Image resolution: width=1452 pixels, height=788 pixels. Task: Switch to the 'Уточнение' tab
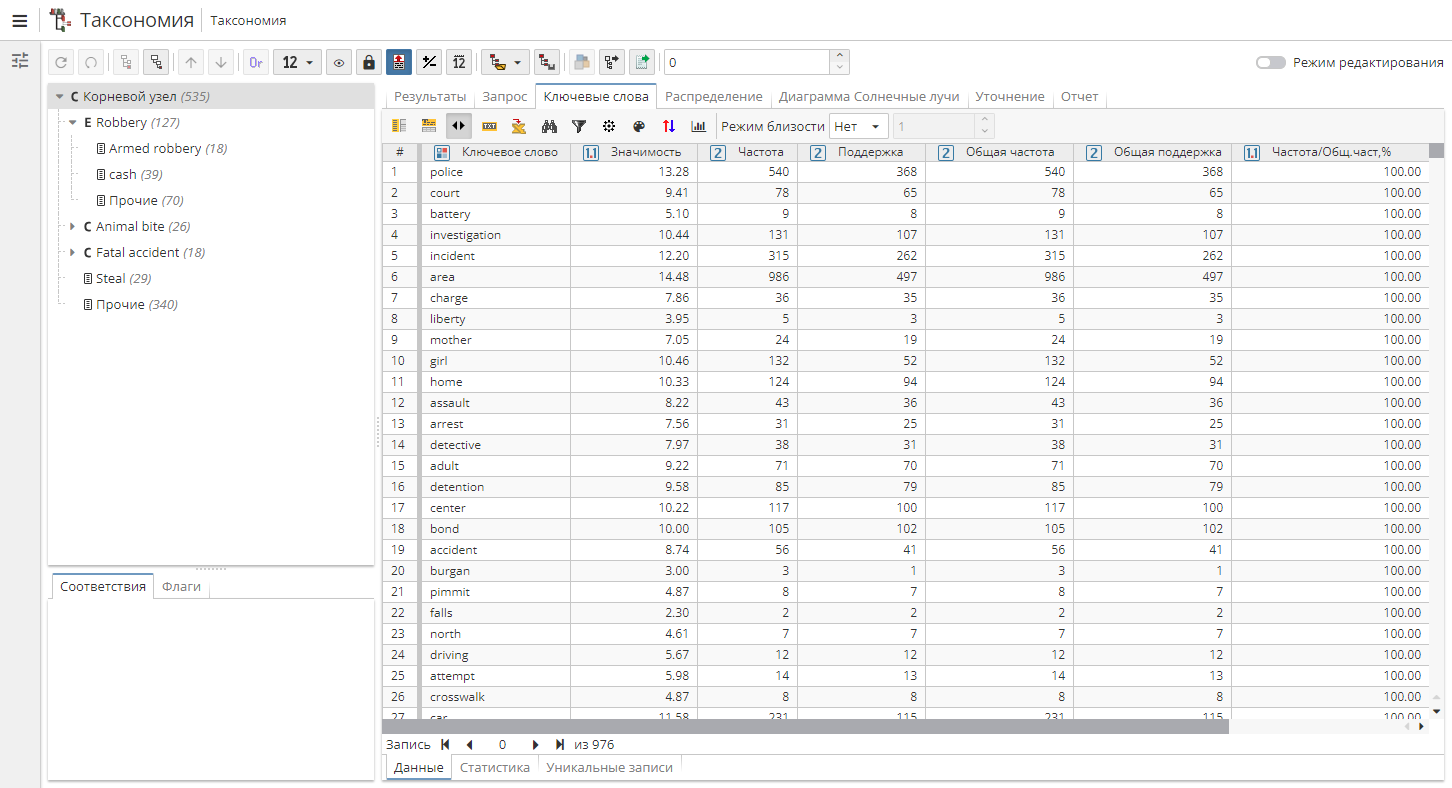point(1010,97)
